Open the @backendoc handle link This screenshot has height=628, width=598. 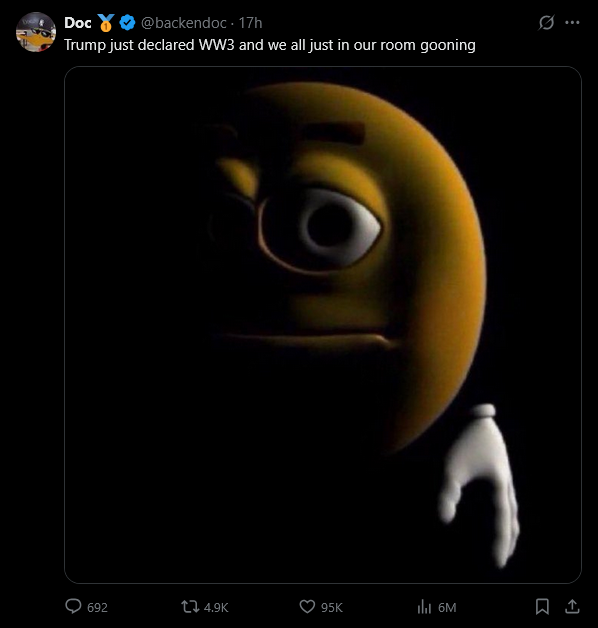click(183, 23)
